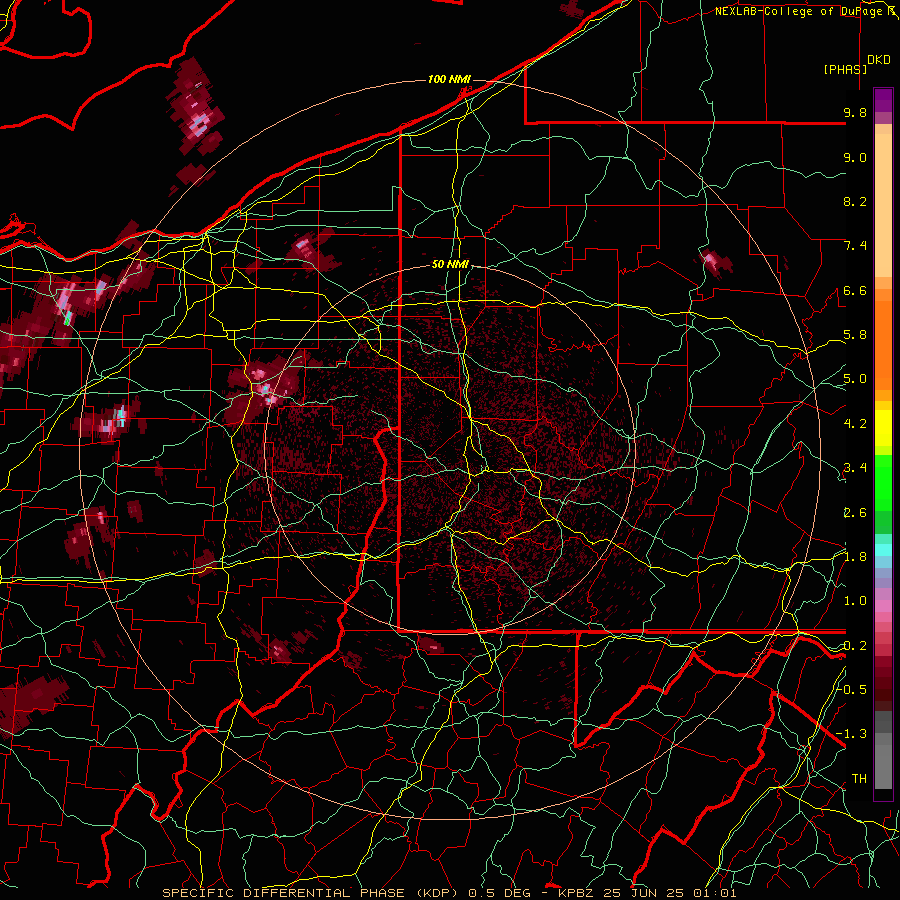
Task: Click the 7.4 legend value
Action: [x=855, y=246]
